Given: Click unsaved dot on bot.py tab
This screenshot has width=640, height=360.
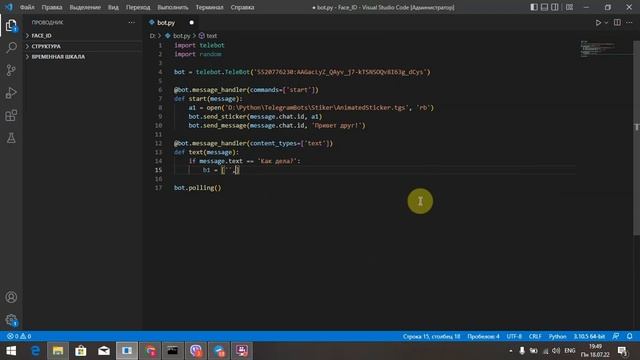Looking at the screenshot, I should click(x=191, y=23).
